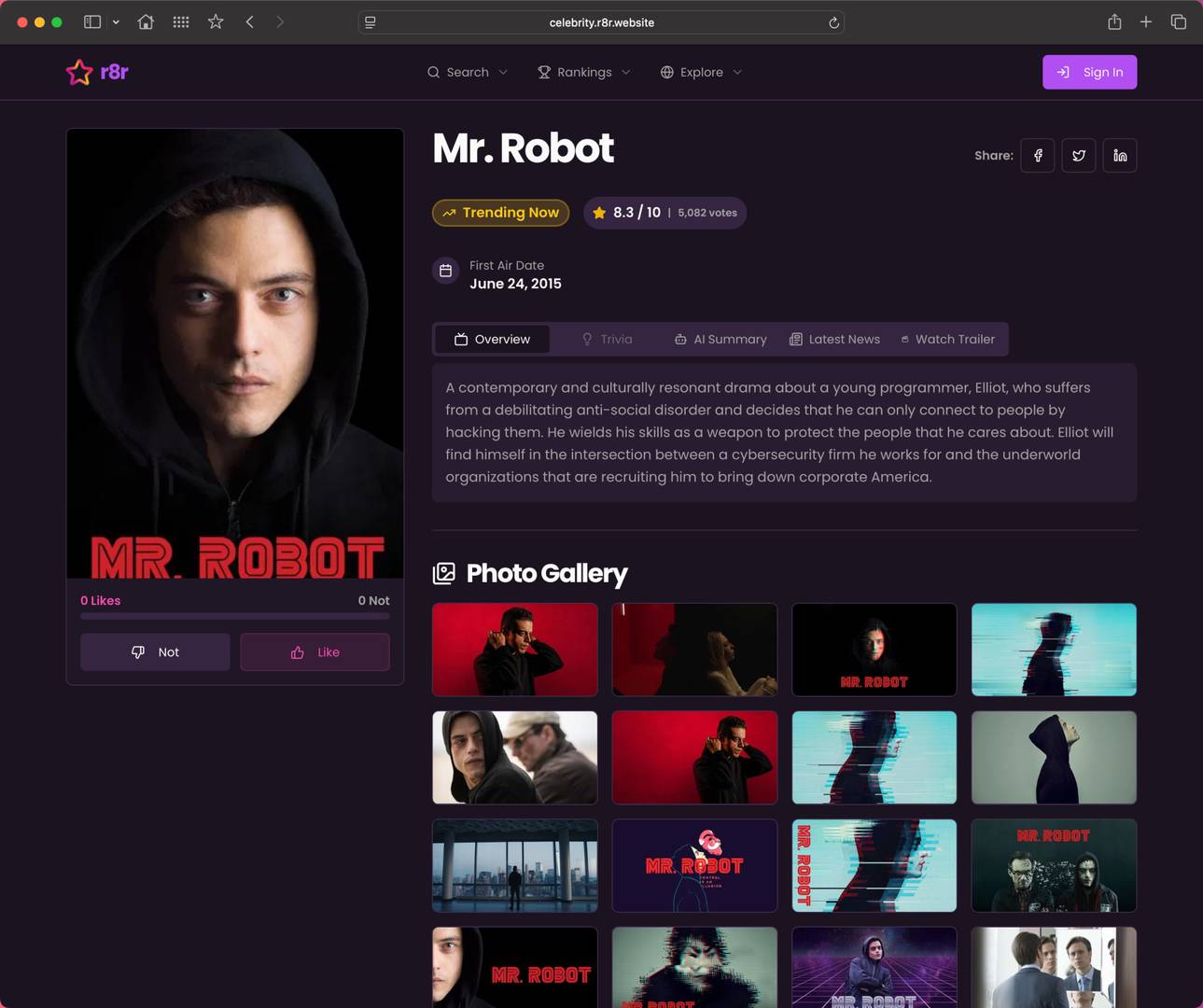
Task: Click the star icon in the rating badge
Action: (x=599, y=212)
